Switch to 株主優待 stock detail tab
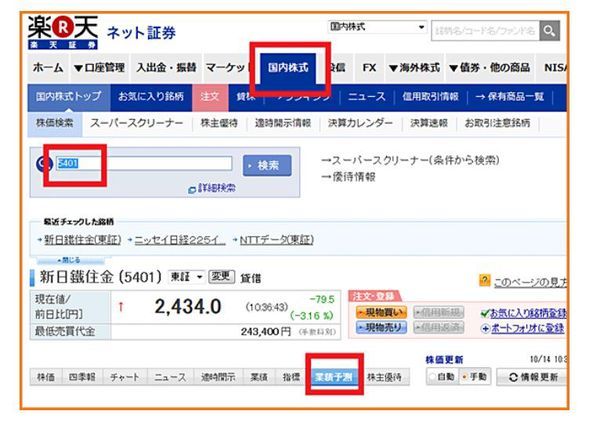The width and height of the screenshot is (600, 422). tap(384, 377)
